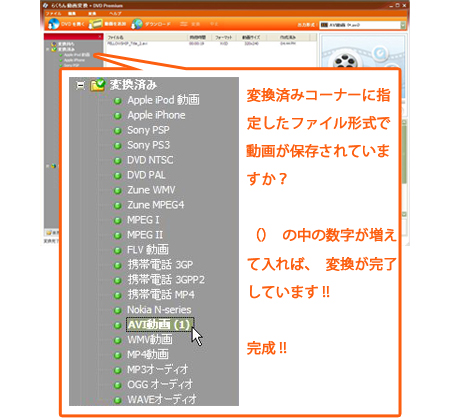This screenshot has height=418, width=449.
Task: Collapse the 変換済み node in enlarged tree
Action: pos(80,85)
